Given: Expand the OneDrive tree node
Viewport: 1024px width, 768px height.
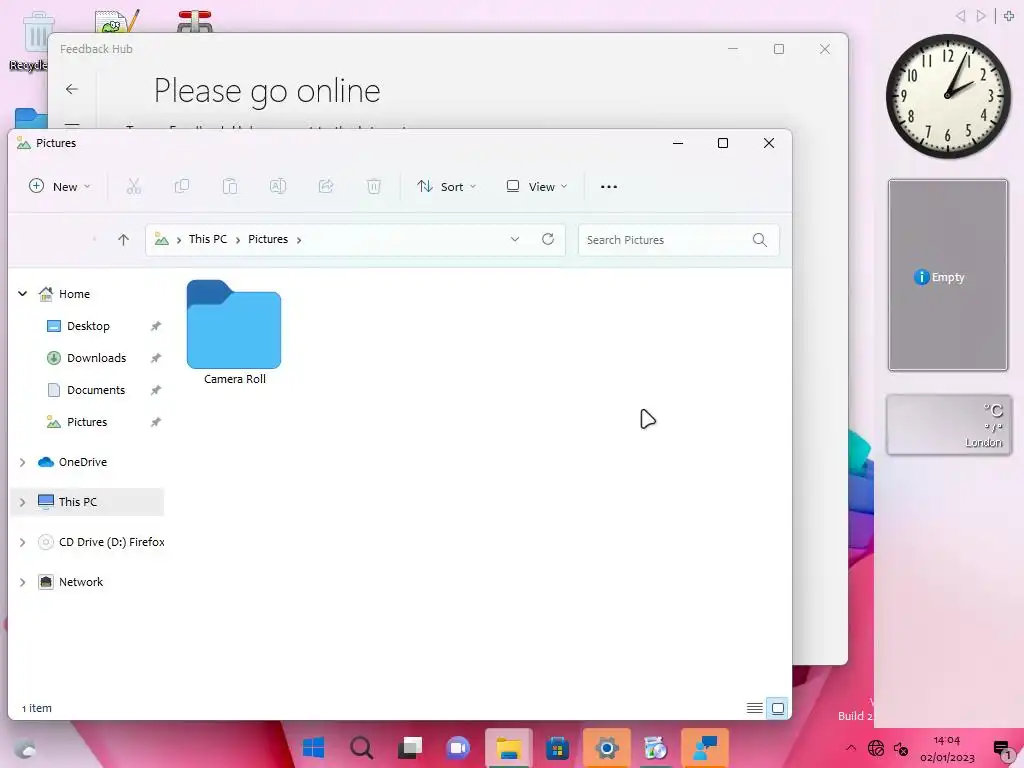Looking at the screenshot, I should point(22,462).
